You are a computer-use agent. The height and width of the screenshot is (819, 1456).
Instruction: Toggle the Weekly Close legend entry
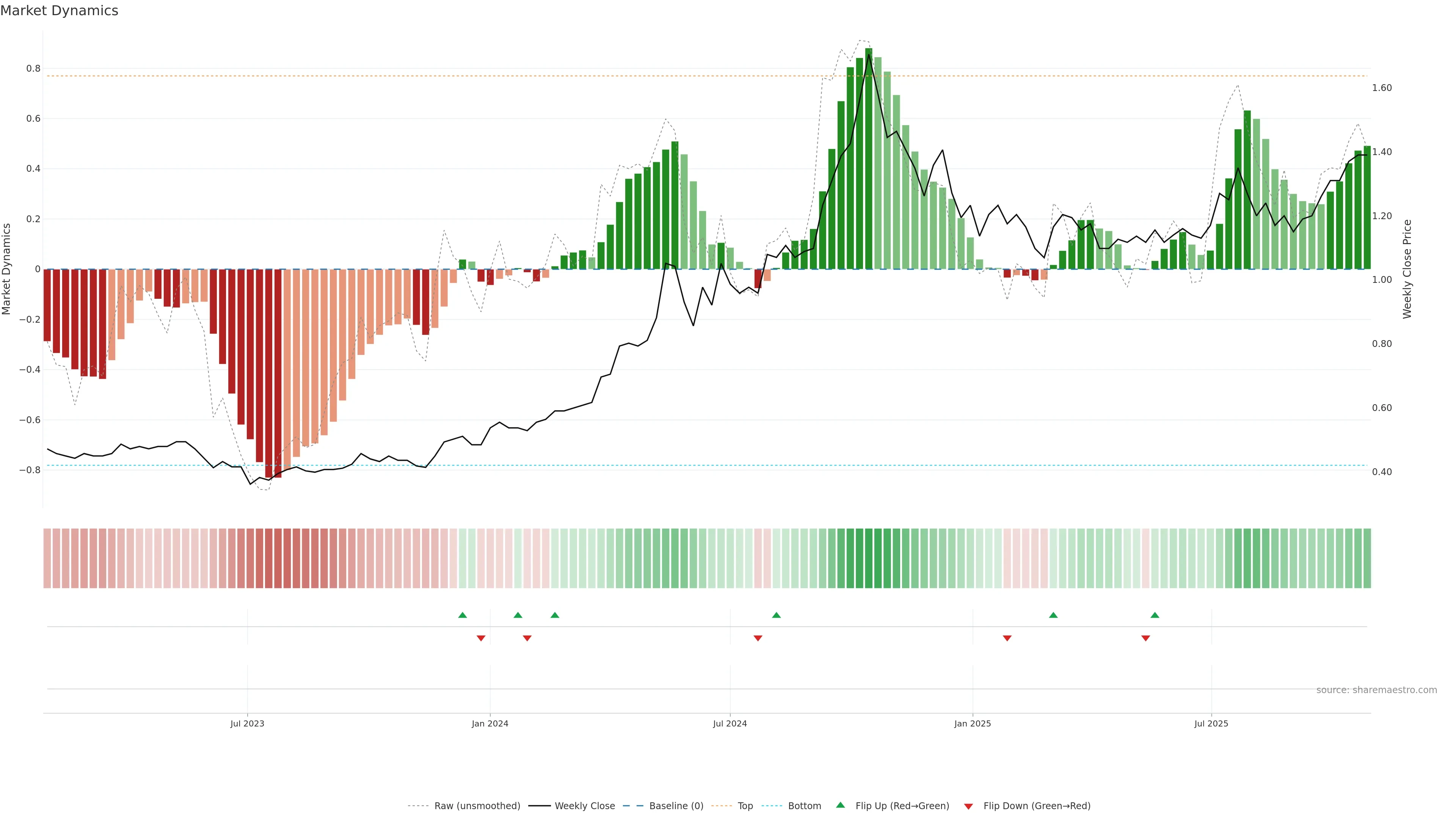pos(584,806)
